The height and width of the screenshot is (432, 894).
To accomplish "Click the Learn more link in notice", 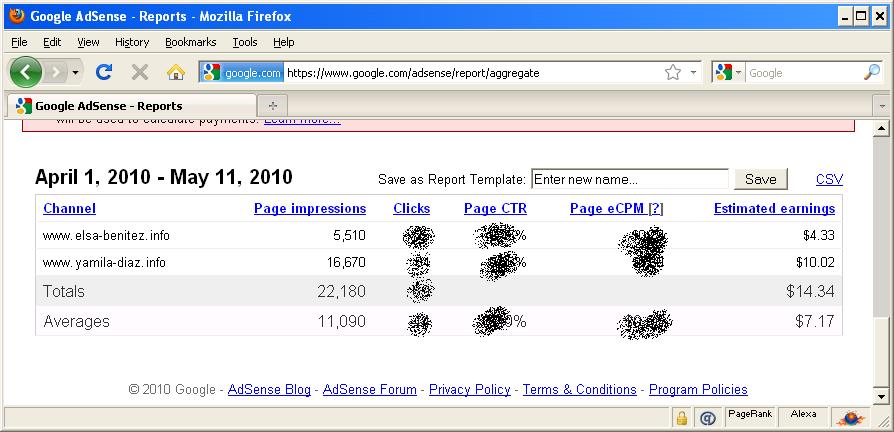I will click(x=302, y=120).
